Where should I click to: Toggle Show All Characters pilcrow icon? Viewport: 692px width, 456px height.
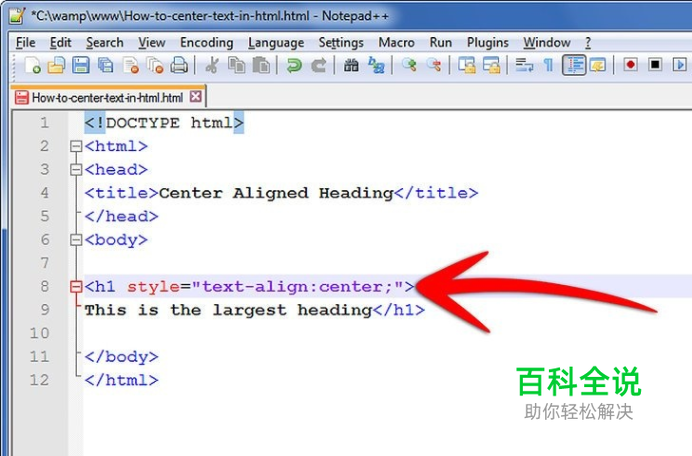coord(548,66)
